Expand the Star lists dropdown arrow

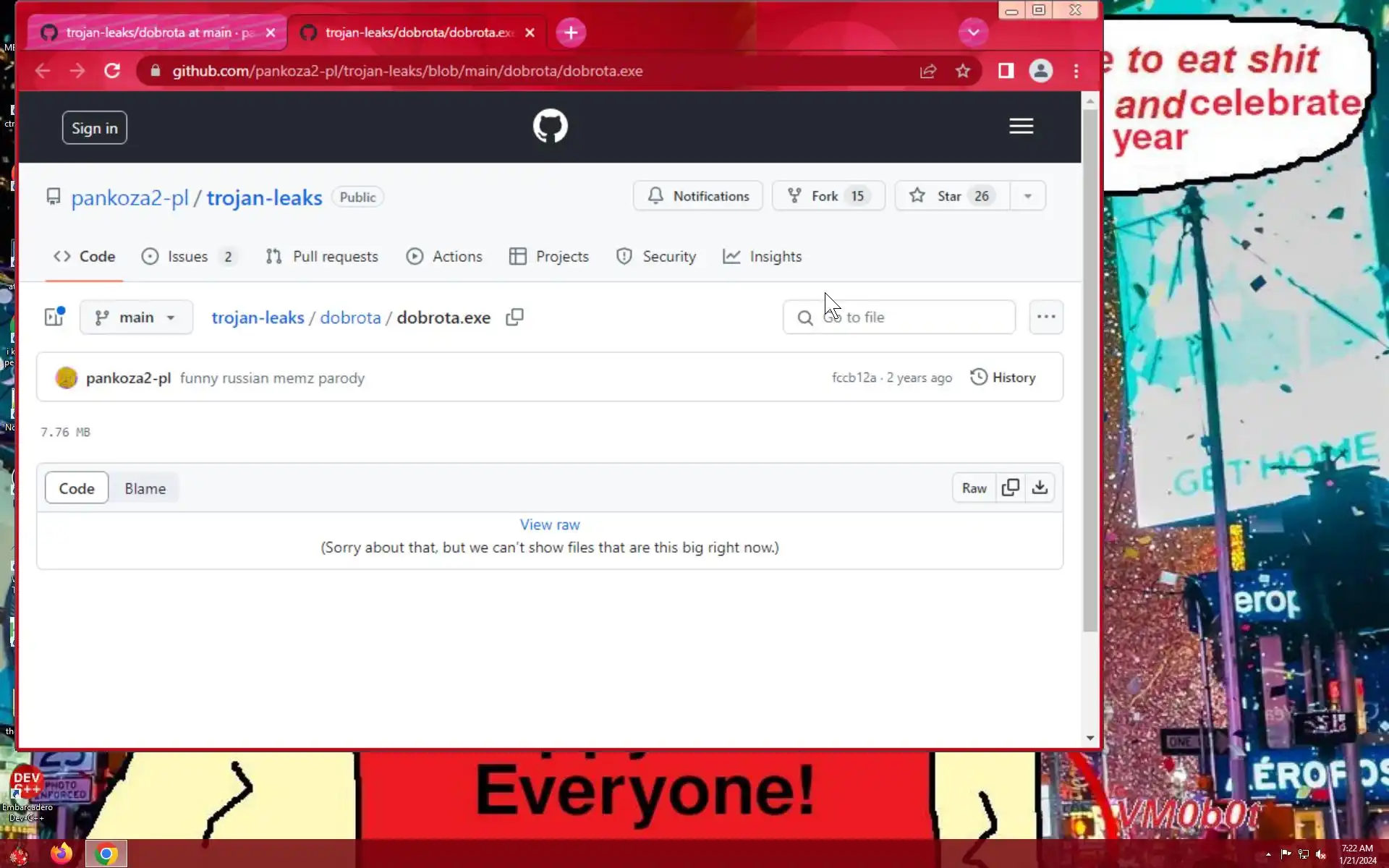(1027, 196)
